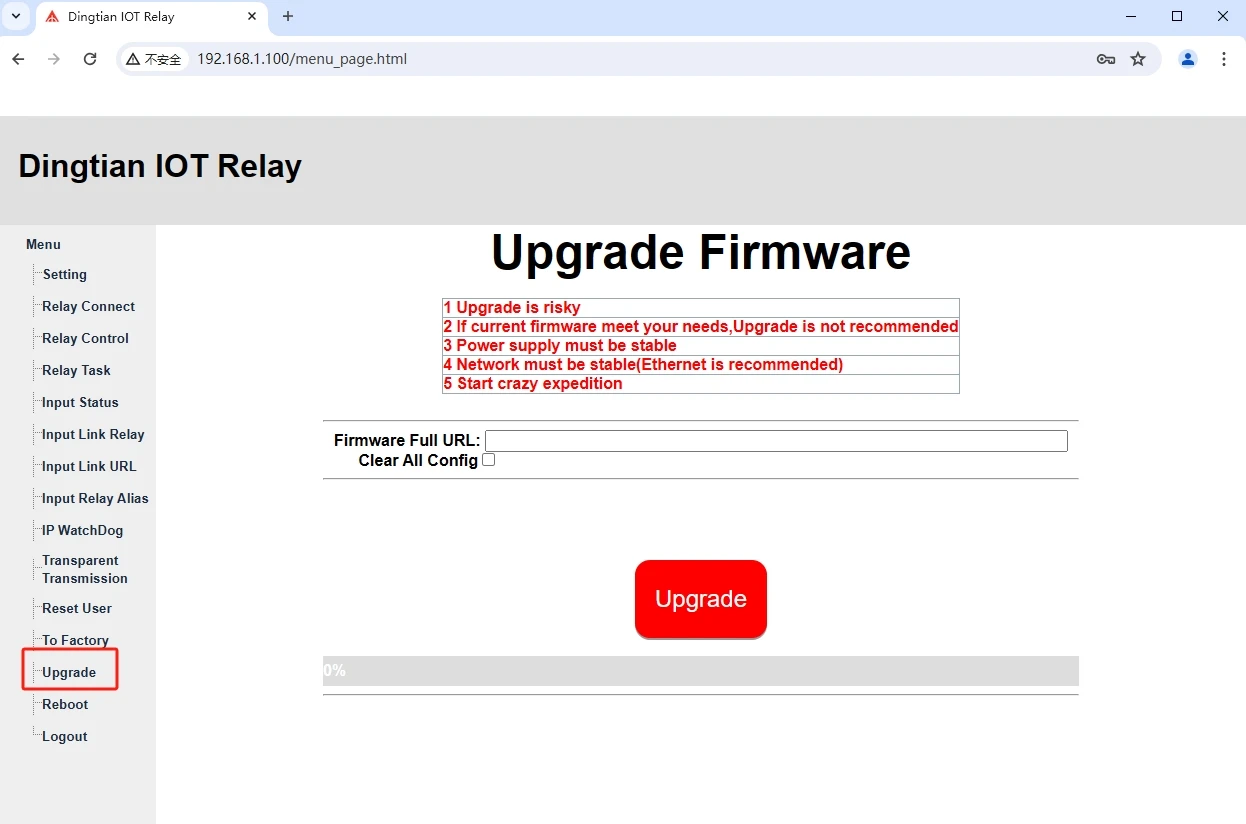
Task: Click the password key icon in address bar
Action: [x=1105, y=59]
